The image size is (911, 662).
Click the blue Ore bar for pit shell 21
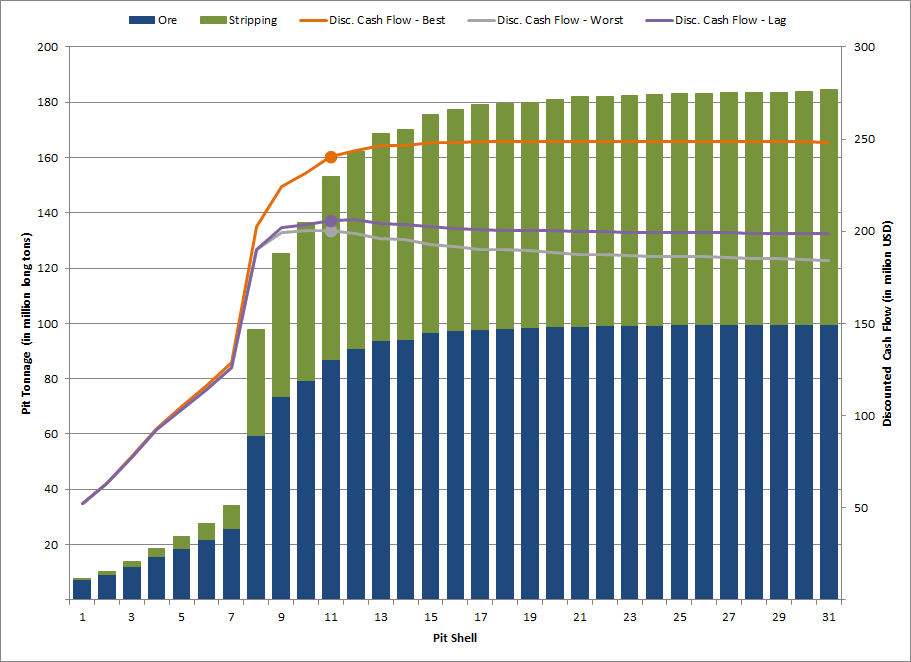(580, 463)
